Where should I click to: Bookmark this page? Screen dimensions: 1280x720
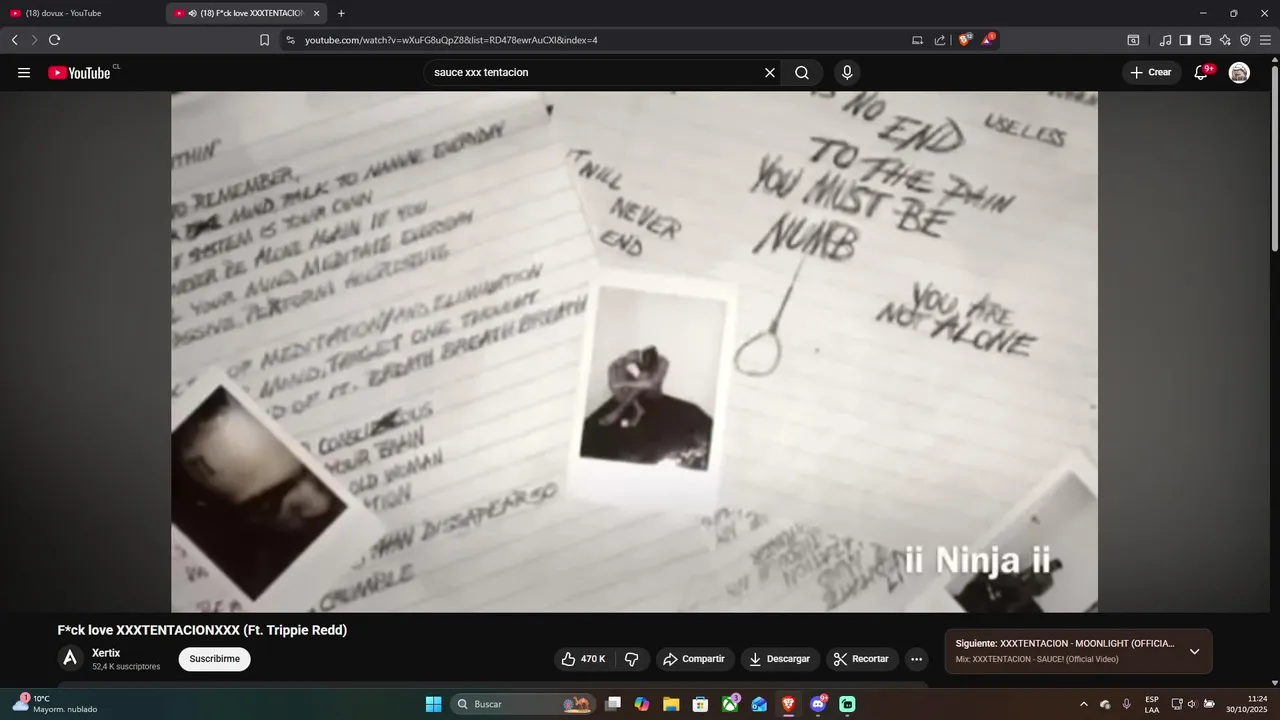264,40
